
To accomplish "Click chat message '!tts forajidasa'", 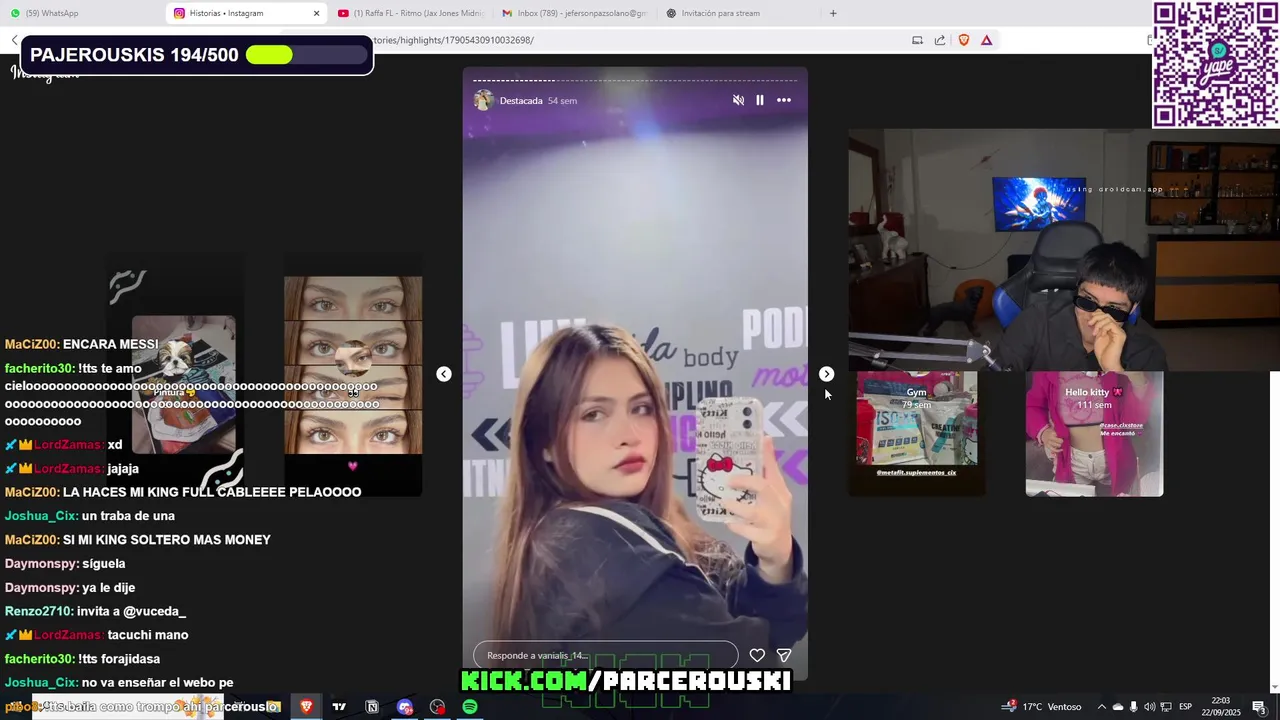I will [119, 659].
